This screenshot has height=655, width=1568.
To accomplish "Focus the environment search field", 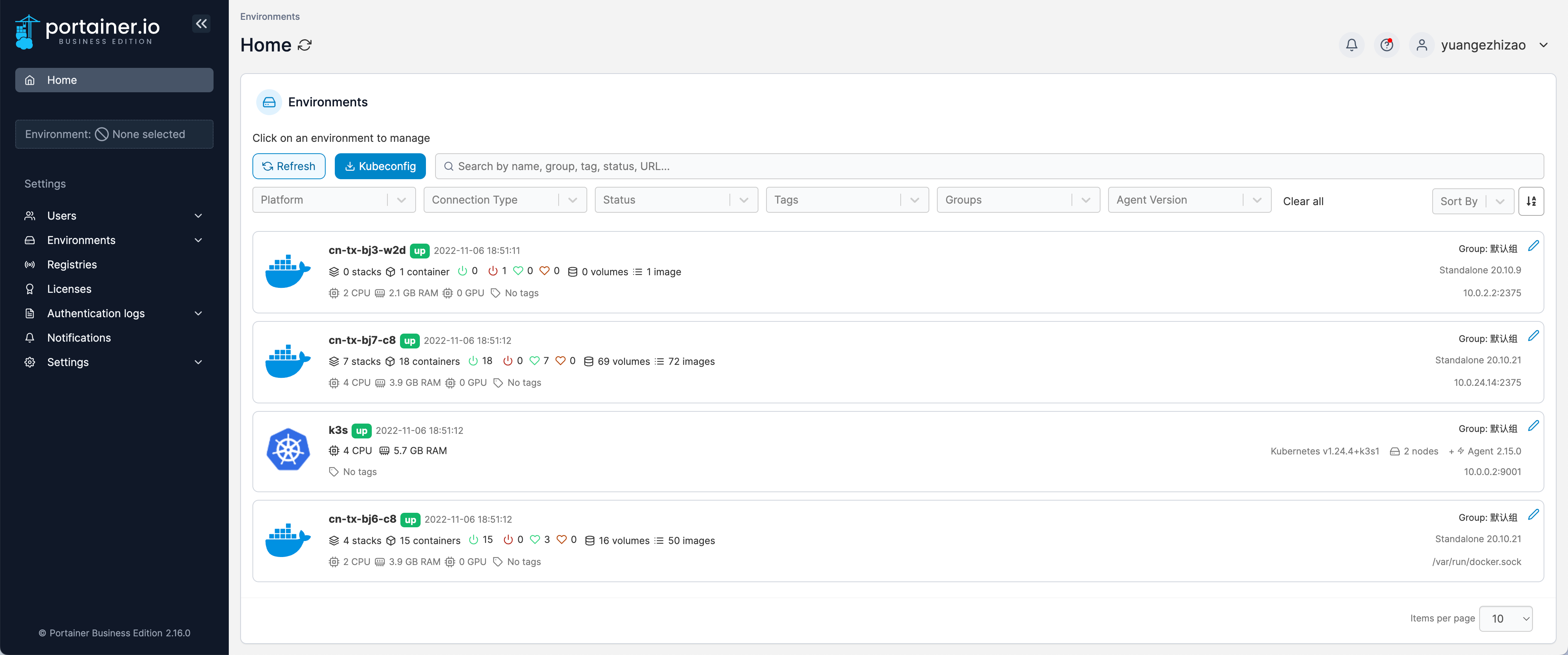I will [x=989, y=166].
